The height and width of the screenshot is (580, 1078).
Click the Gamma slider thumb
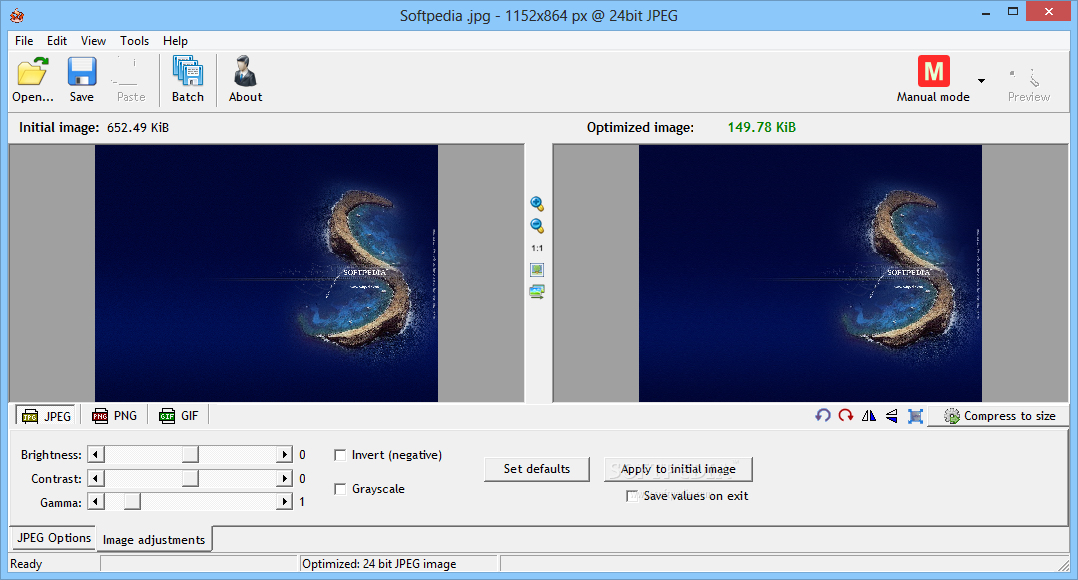pyautogui.click(x=132, y=502)
